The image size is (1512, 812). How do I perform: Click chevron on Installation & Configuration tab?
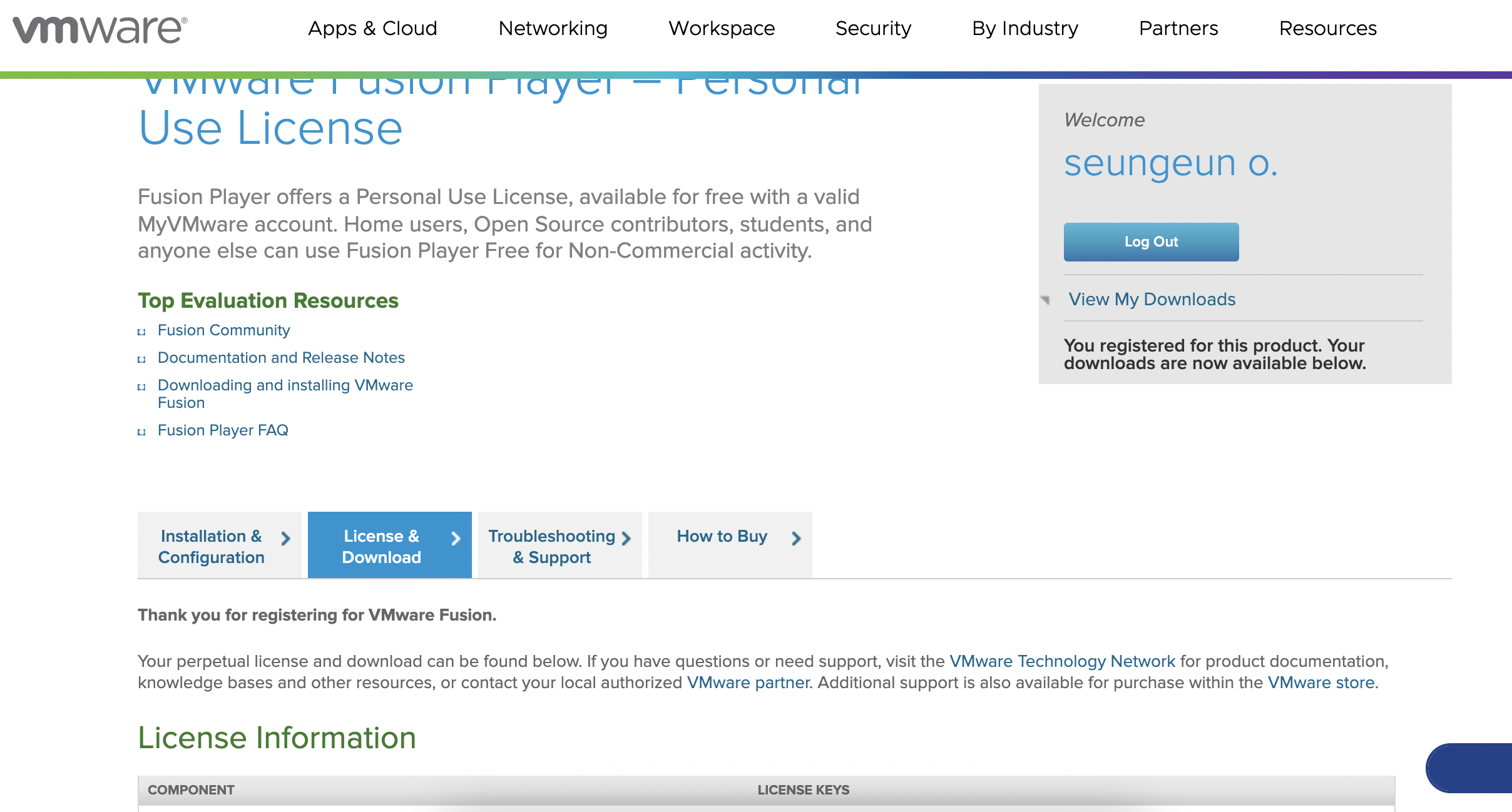click(x=286, y=538)
